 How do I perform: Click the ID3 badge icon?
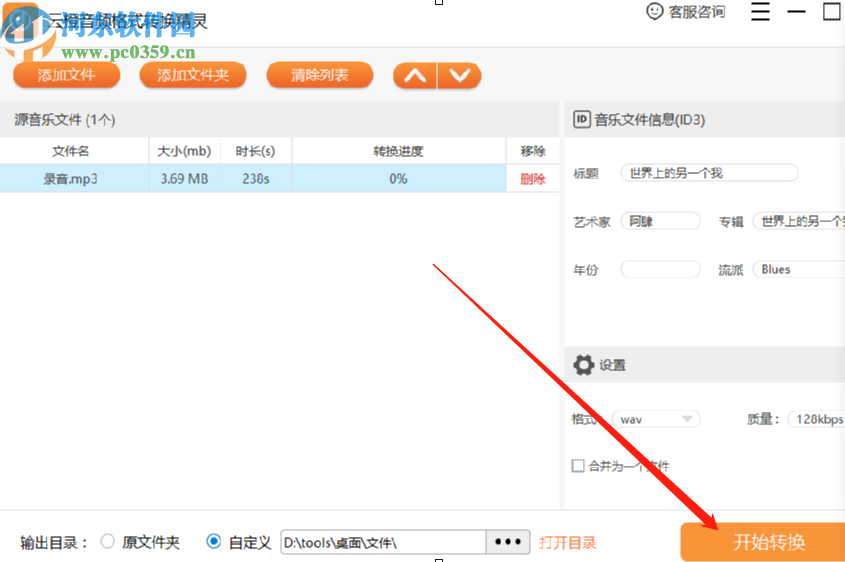581,119
